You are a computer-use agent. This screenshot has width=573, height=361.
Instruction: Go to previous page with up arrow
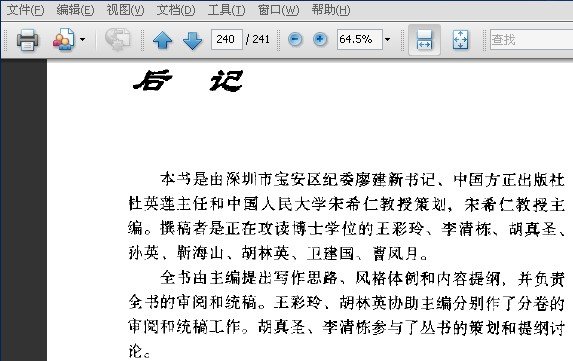click(163, 40)
